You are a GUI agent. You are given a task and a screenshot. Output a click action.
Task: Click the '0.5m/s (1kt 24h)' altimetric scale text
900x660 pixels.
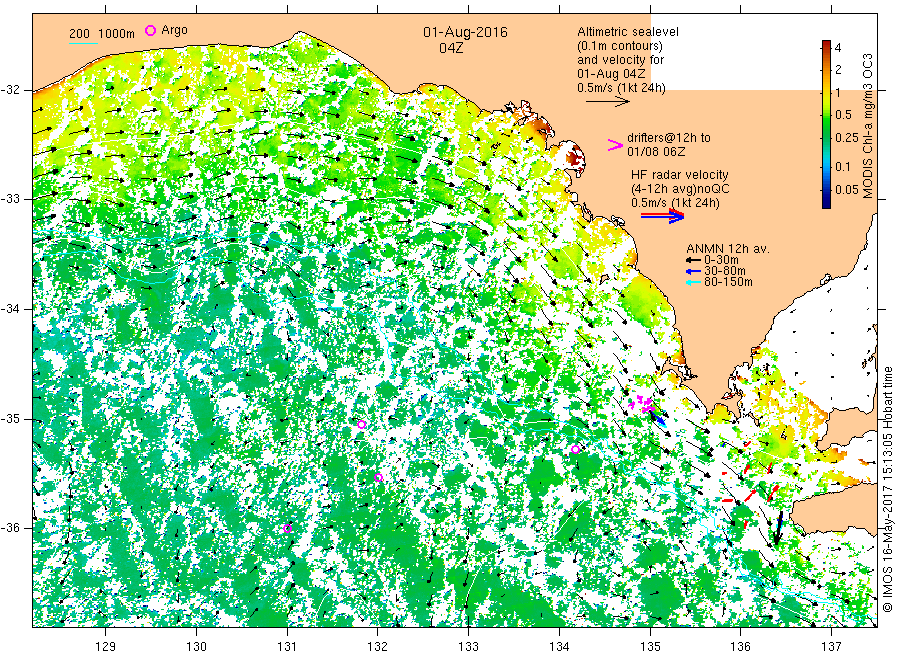[x=622, y=88]
